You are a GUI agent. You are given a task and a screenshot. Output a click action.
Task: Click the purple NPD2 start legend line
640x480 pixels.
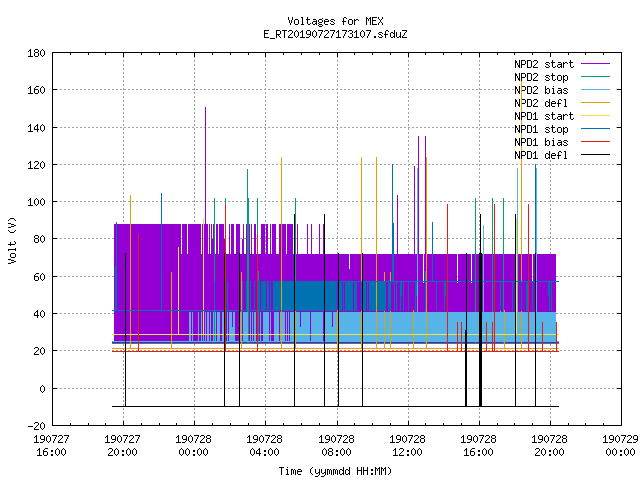coord(596,64)
